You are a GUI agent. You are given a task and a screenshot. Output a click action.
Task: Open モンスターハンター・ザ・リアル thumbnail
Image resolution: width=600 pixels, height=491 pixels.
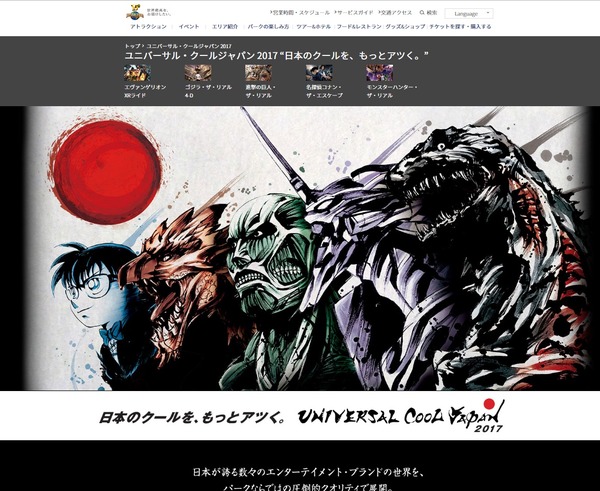pyautogui.click(x=379, y=73)
